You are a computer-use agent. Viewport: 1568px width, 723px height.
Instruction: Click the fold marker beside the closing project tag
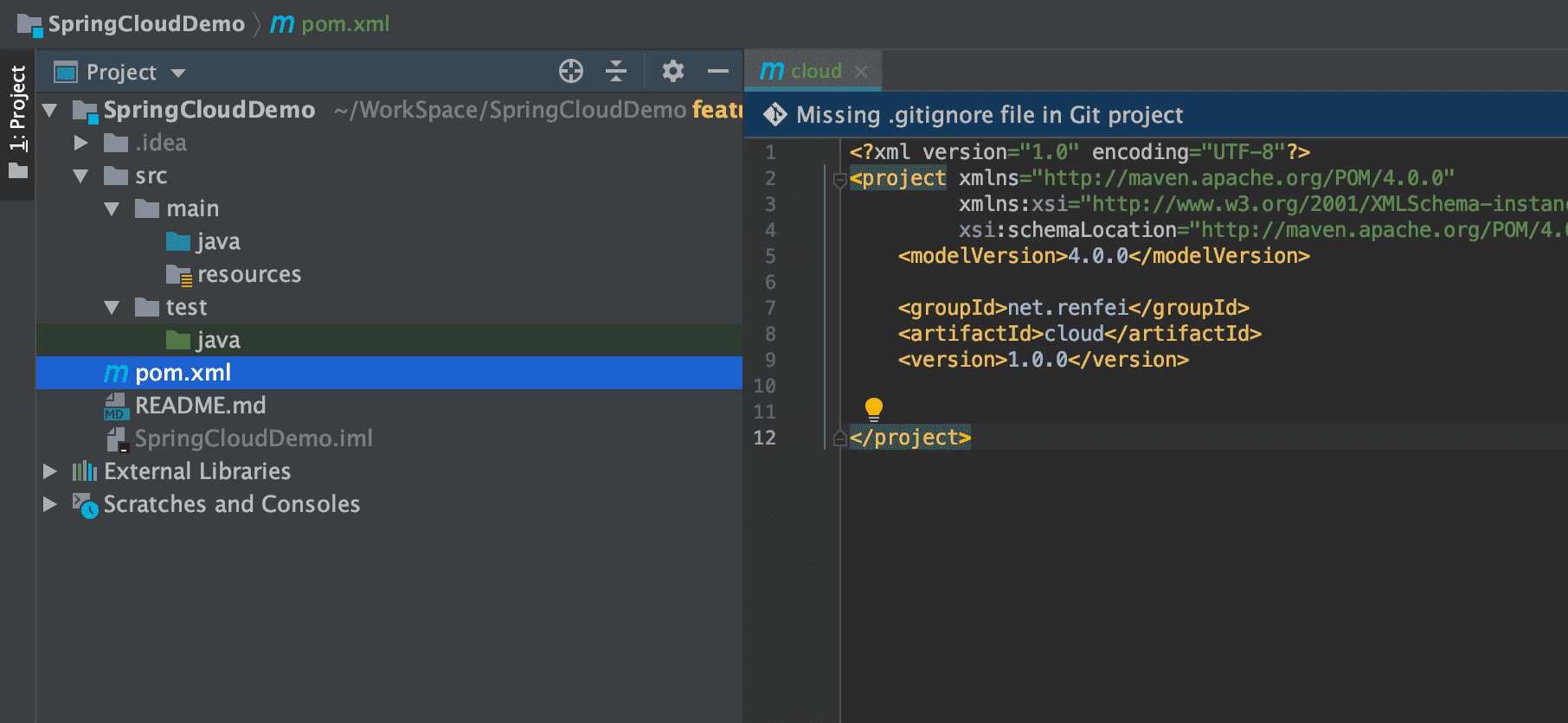pos(839,438)
